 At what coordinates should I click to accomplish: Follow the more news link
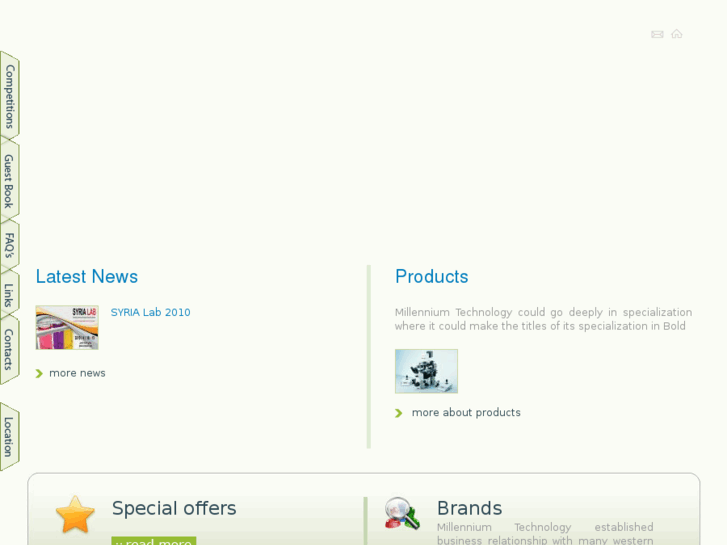[x=77, y=373]
